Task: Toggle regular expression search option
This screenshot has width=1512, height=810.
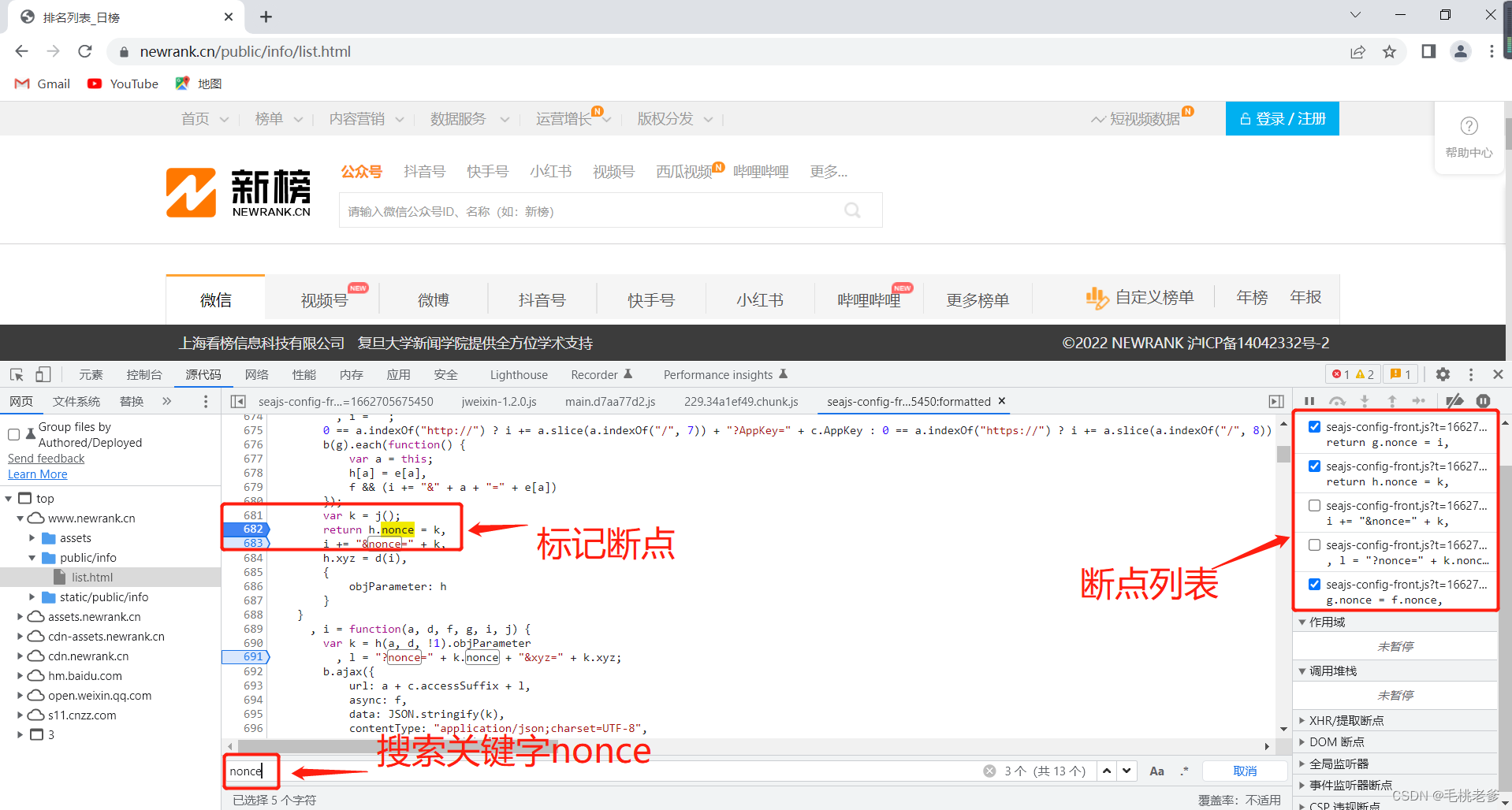Action: [x=1184, y=771]
